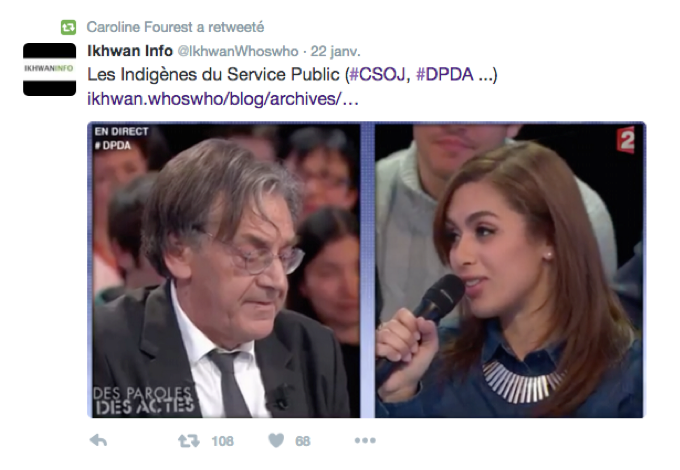This screenshot has height=470, width=680.
Task: View the retweet count of 108
Action: click(x=222, y=441)
